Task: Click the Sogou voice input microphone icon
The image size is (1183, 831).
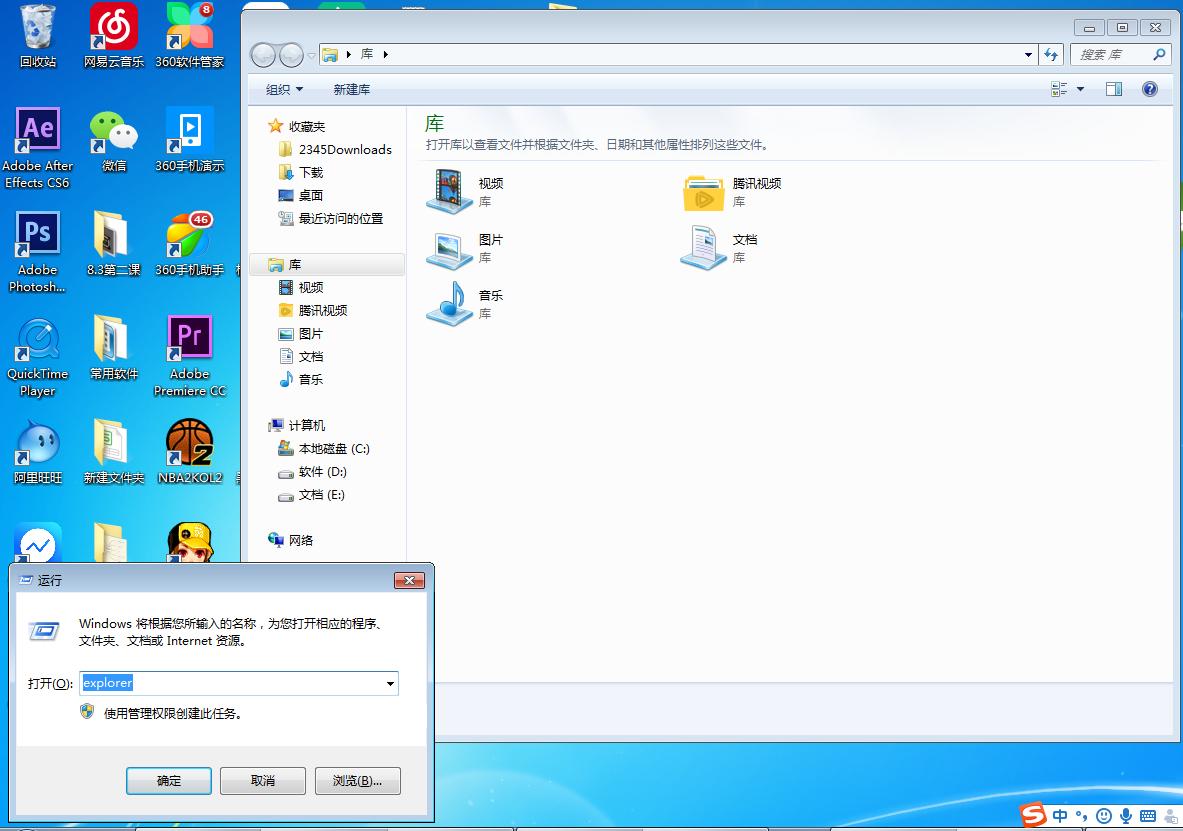Action: [x=1127, y=816]
